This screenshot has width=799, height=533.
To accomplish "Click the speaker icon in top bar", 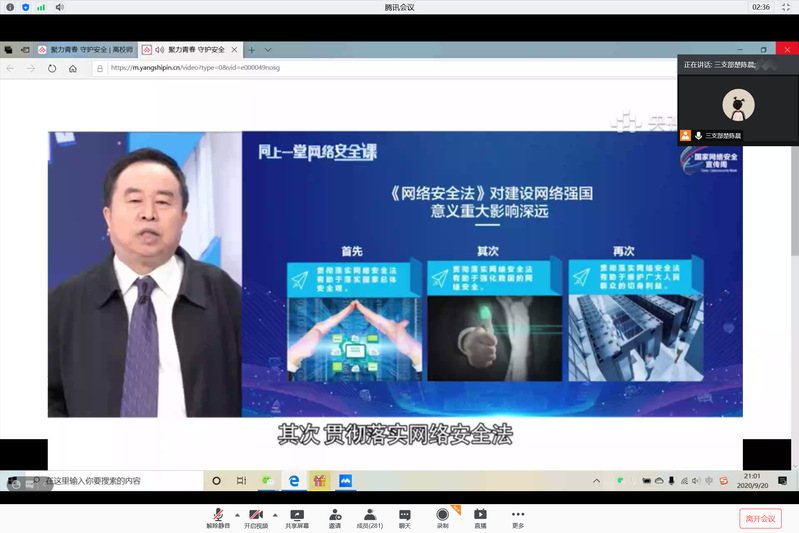I will pos(59,7).
